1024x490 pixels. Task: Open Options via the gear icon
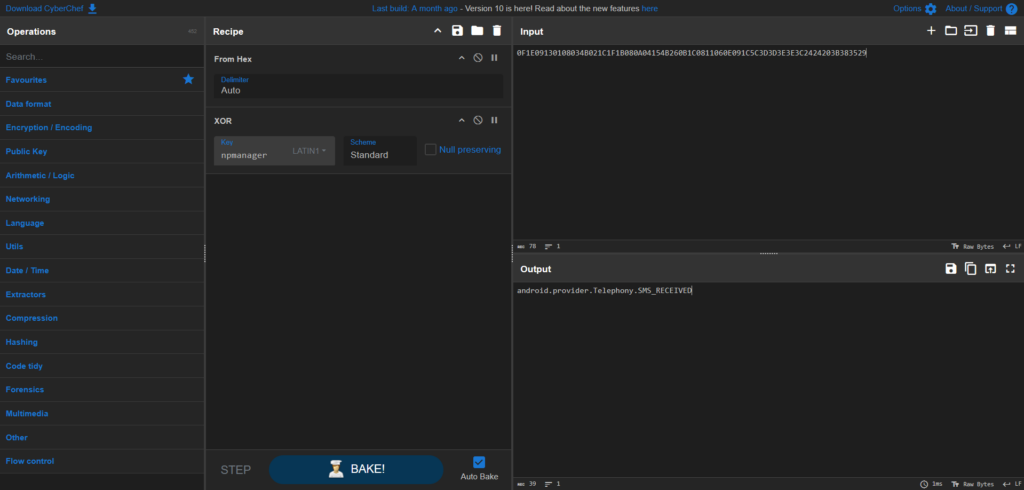point(930,9)
